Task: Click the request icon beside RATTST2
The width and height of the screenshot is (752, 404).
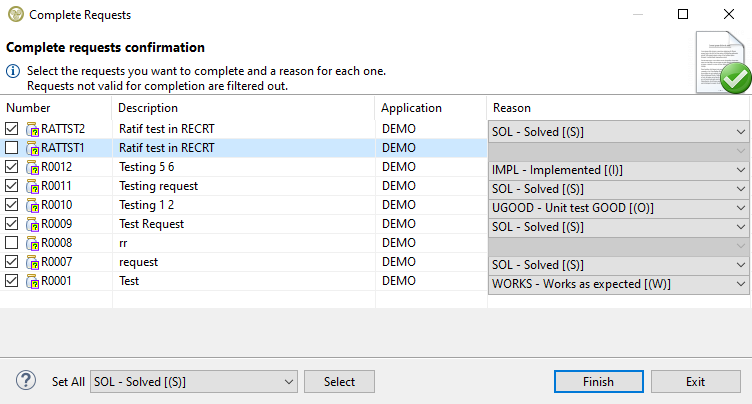Action: click(32, 129)
